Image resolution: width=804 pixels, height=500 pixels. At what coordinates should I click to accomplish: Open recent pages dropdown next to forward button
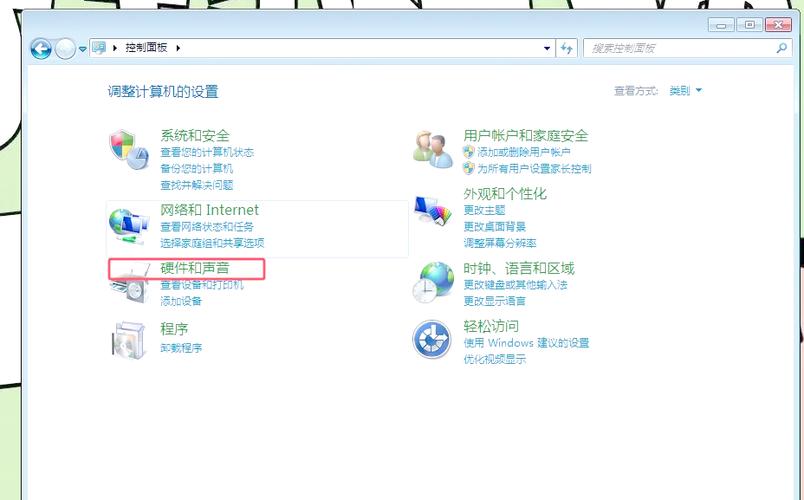tap(82, 49)
